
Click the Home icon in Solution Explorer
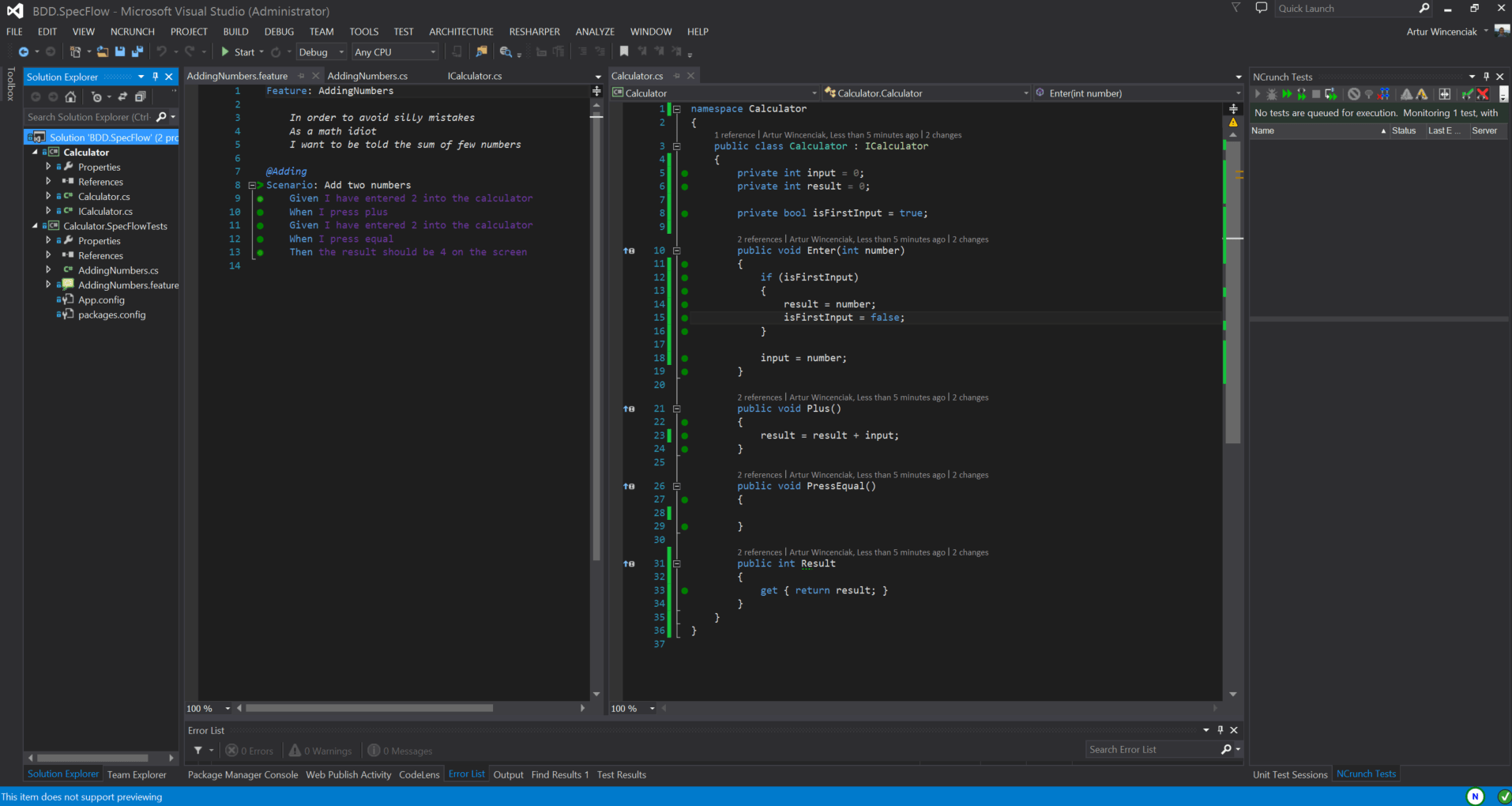(x=70, y=97)
